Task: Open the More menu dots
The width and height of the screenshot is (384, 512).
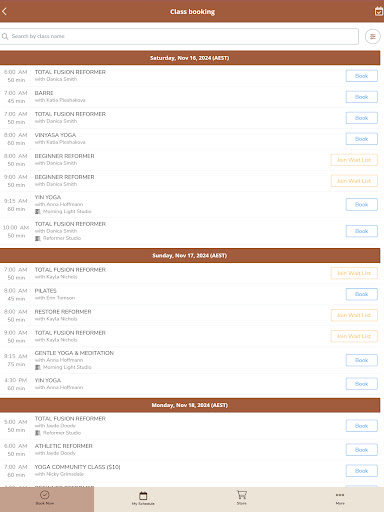Action: [340, 495]
